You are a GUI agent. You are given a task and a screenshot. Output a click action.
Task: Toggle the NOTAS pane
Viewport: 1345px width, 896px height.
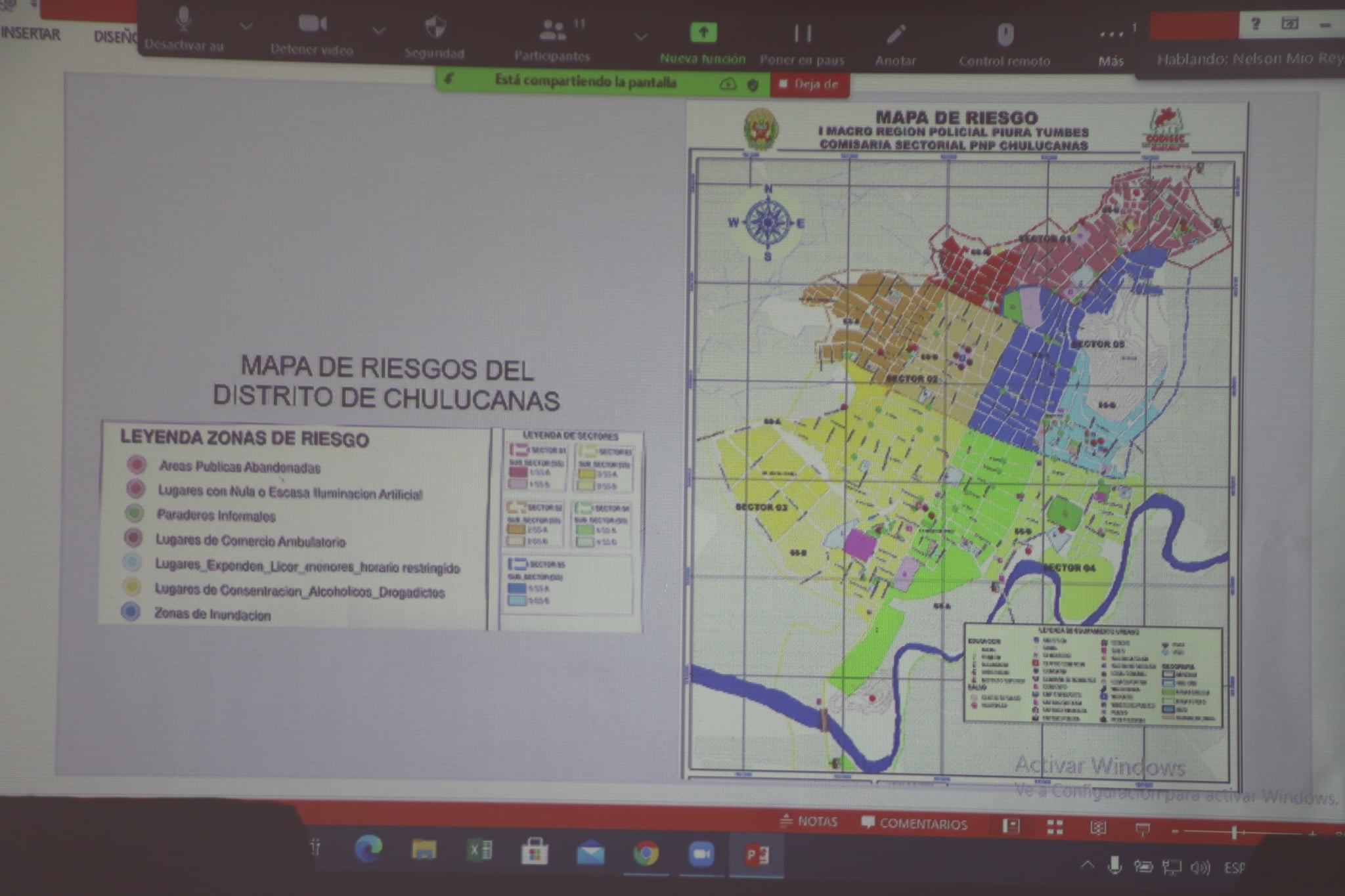808,821
